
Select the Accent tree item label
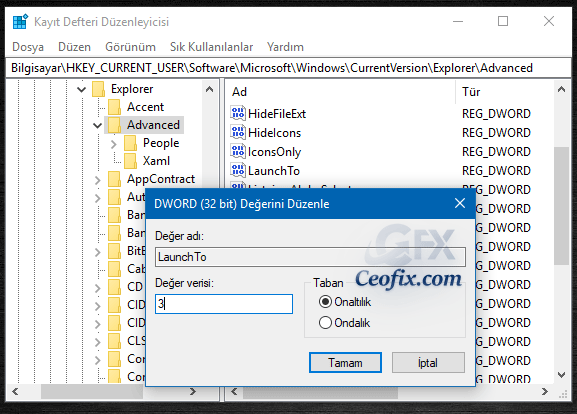pos(145,107)
